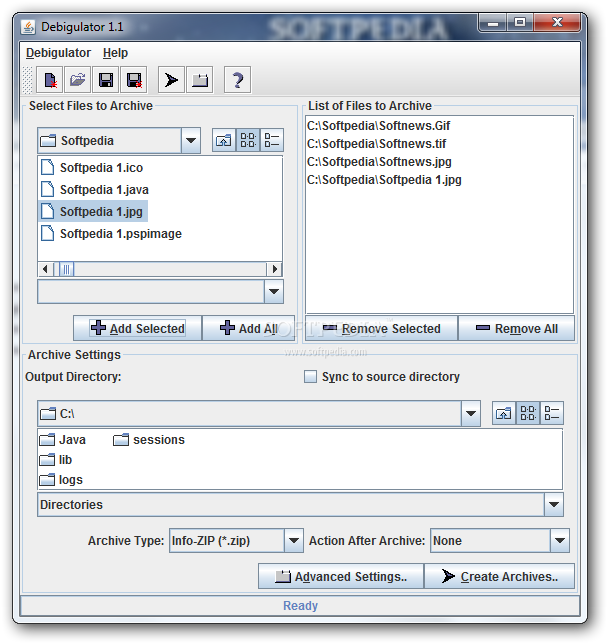
Task: Switch output browser to details view
Action: (x=552, y=413)
